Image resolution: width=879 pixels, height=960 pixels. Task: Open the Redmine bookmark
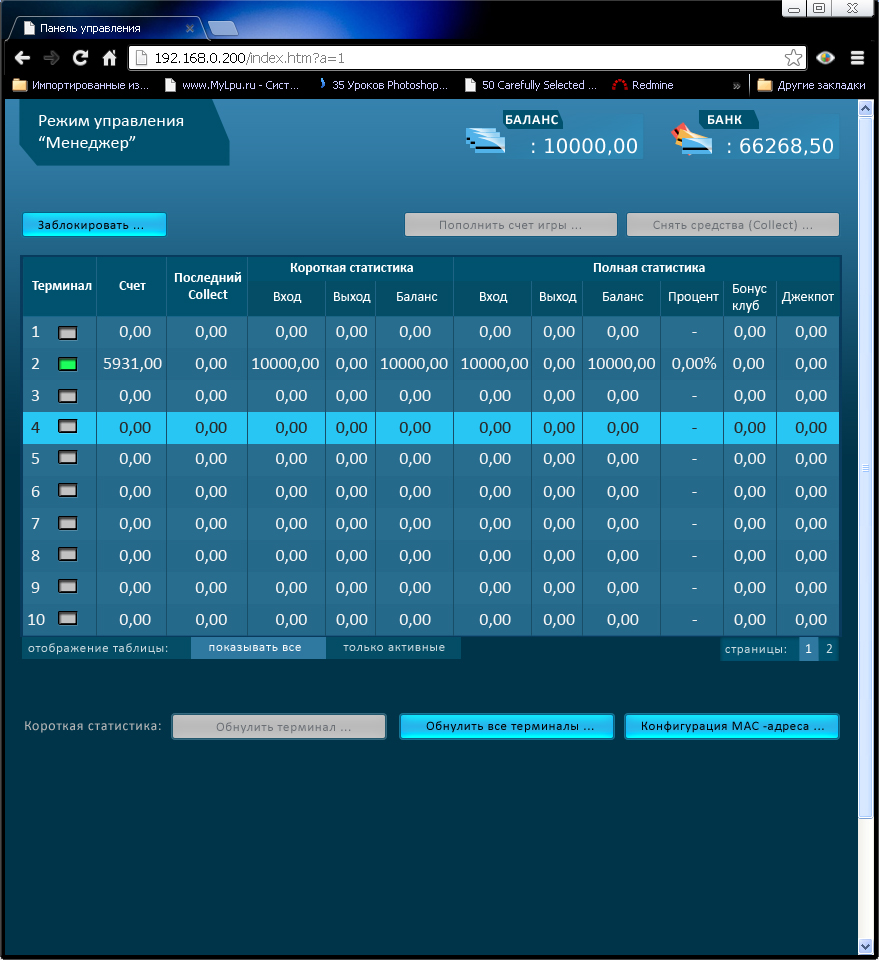(643, 85)
